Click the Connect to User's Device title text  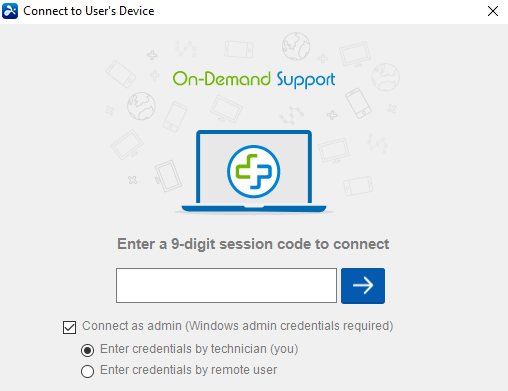click(x=89, y=11)
